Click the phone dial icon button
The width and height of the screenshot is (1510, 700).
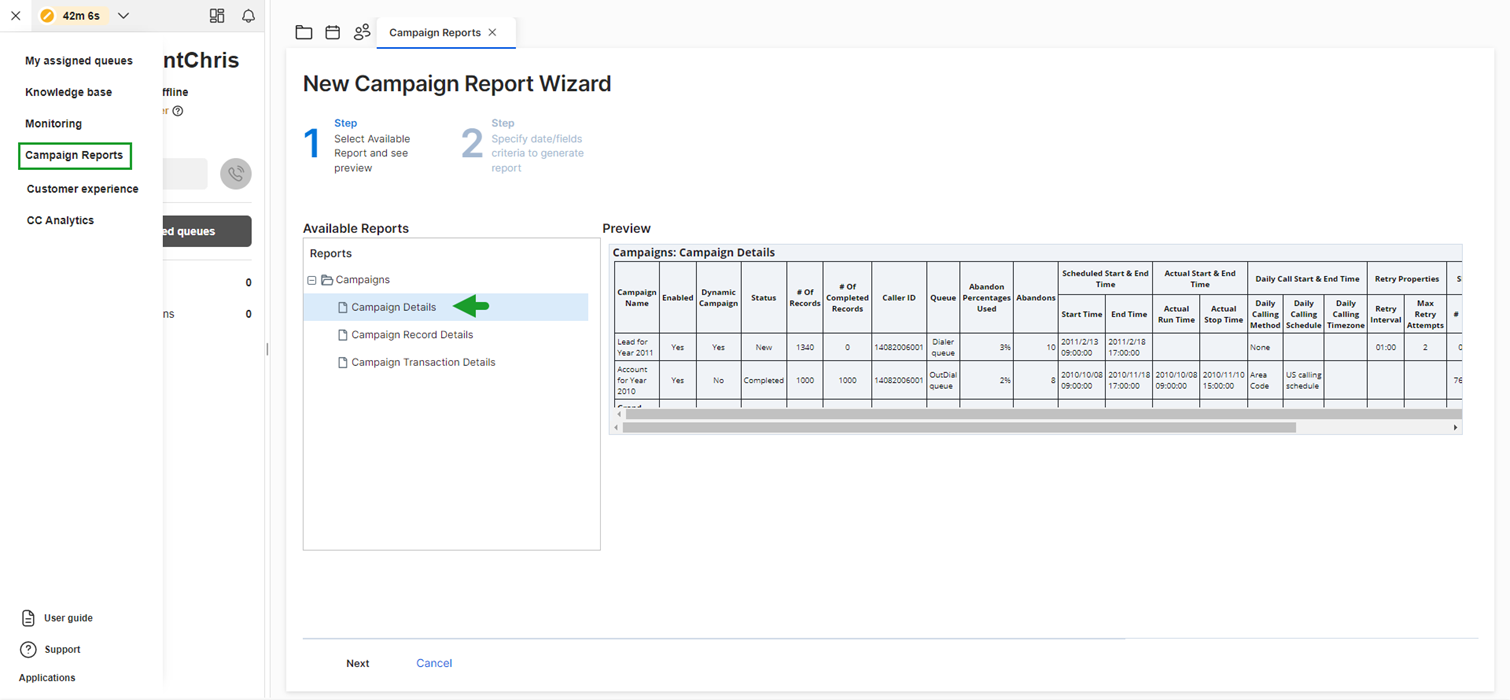pos(236,174)
